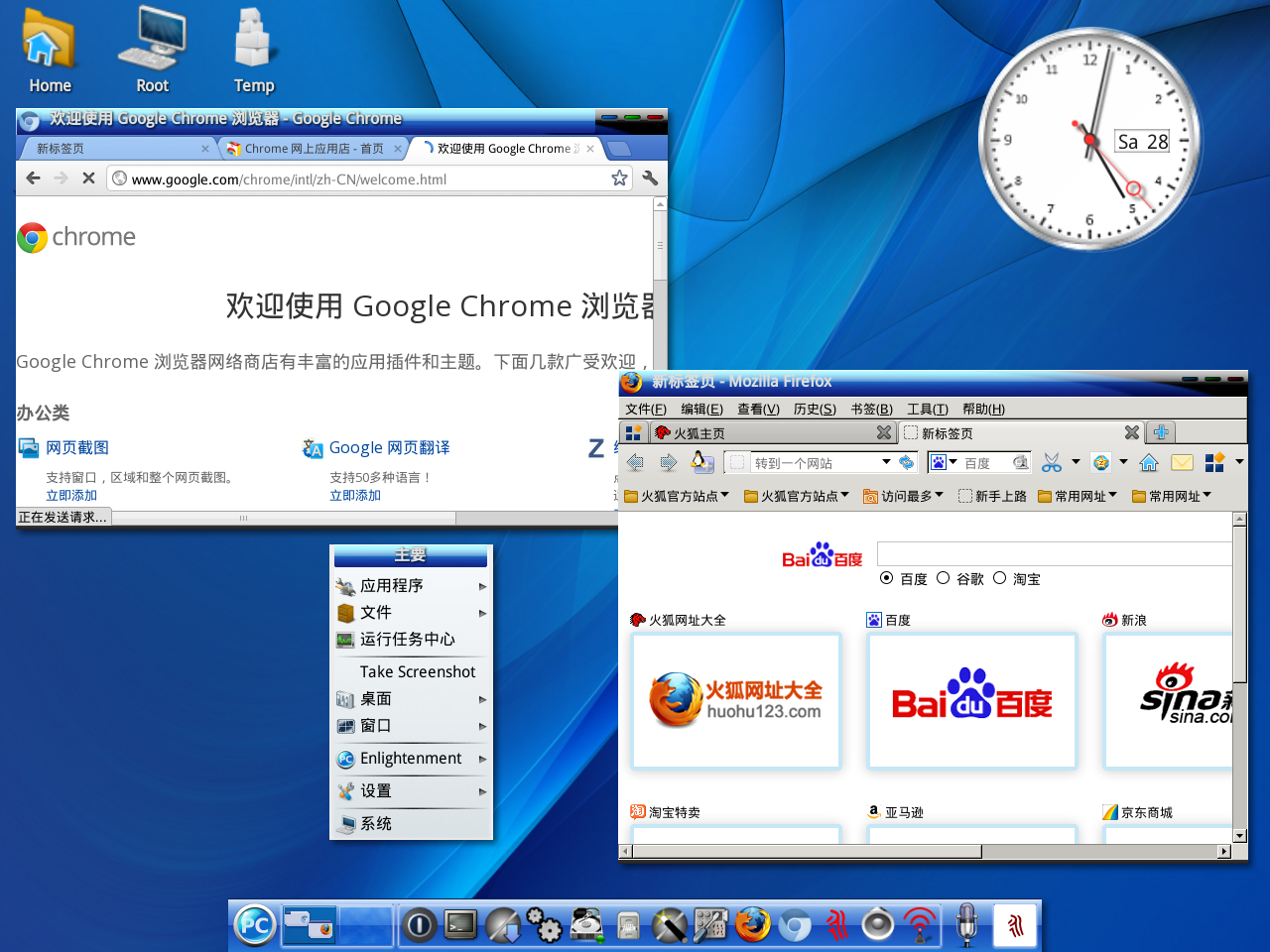The height and width of the screenshot is (952, 1270).
Task: Switch to second virtual desktop in pager
Action: [x=365, y=925]
